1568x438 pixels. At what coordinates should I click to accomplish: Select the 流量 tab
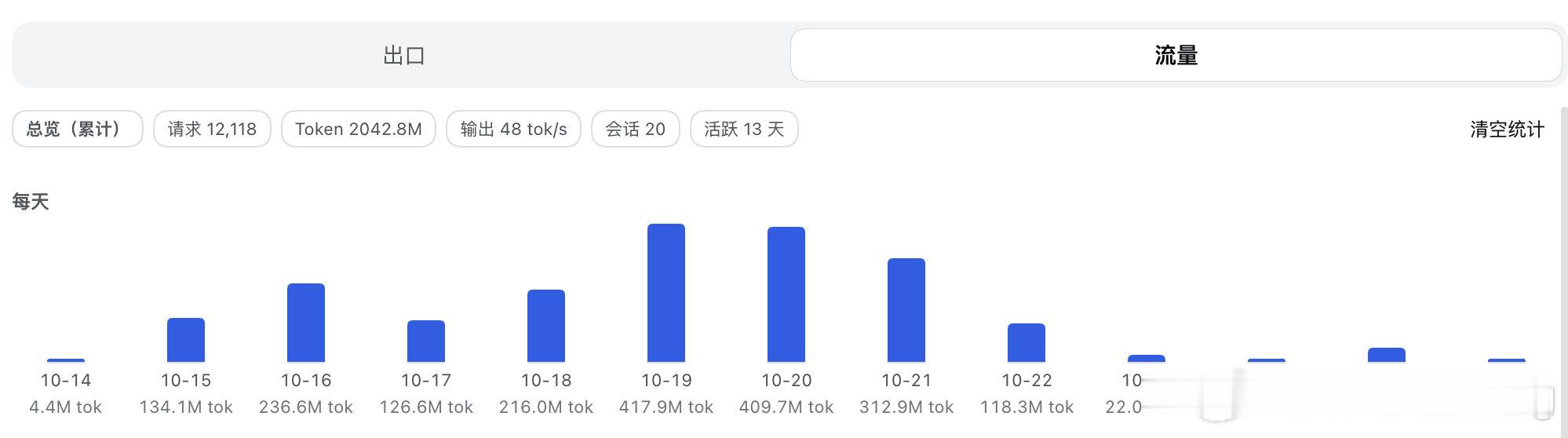pos(1176,55)
